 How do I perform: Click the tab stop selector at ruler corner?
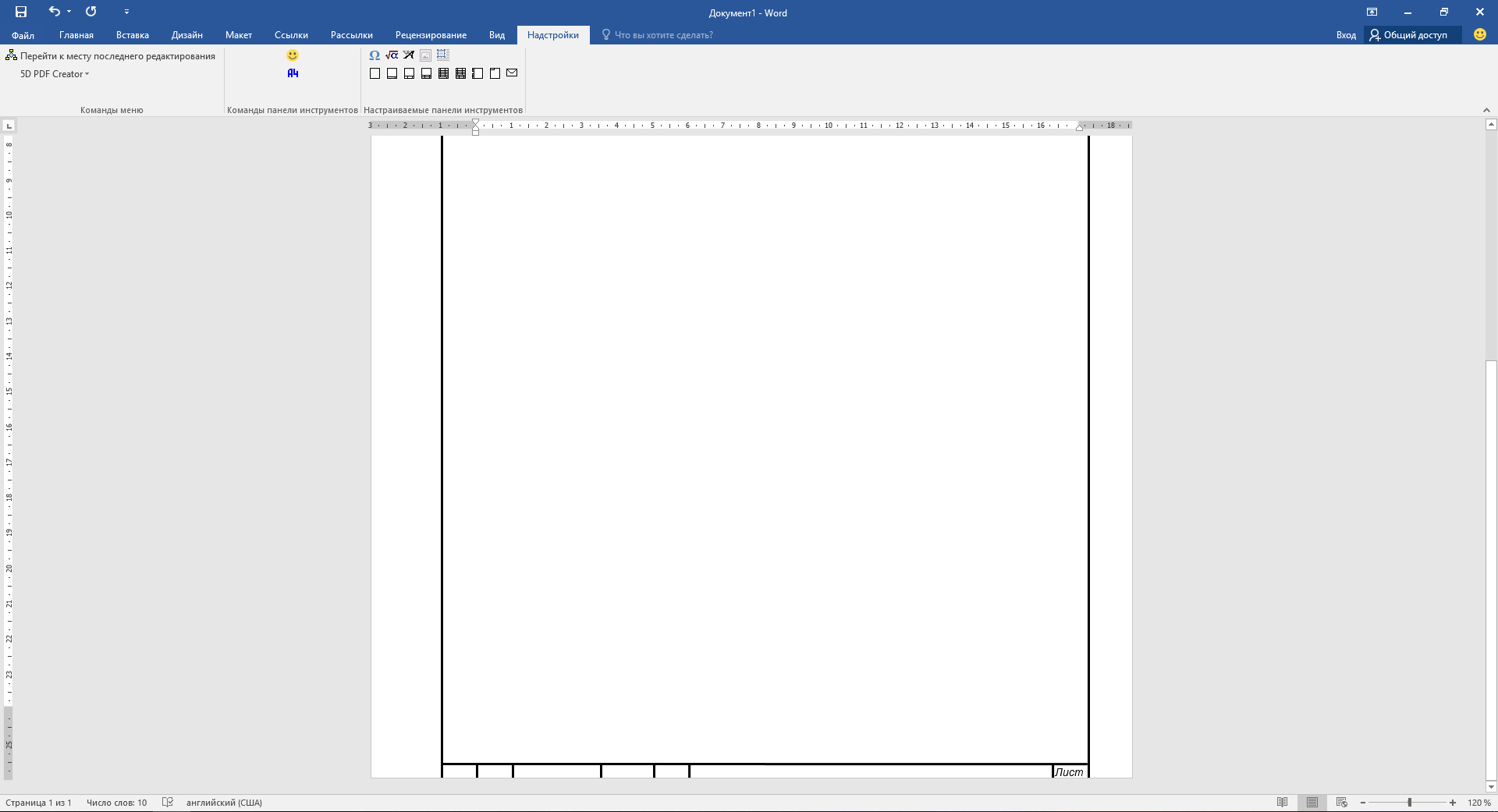point(9,126)
